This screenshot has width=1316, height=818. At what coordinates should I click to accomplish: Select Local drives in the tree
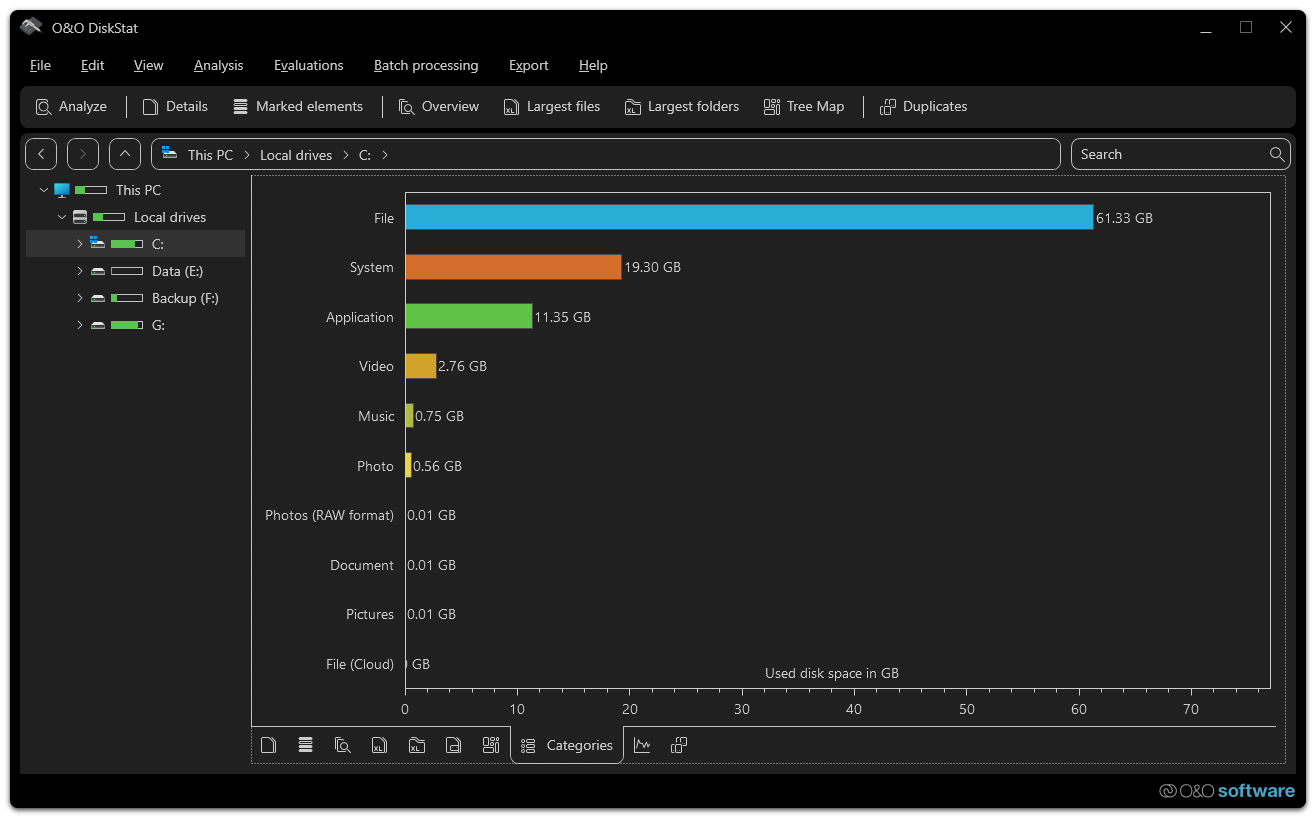click(x=170, y=217)
